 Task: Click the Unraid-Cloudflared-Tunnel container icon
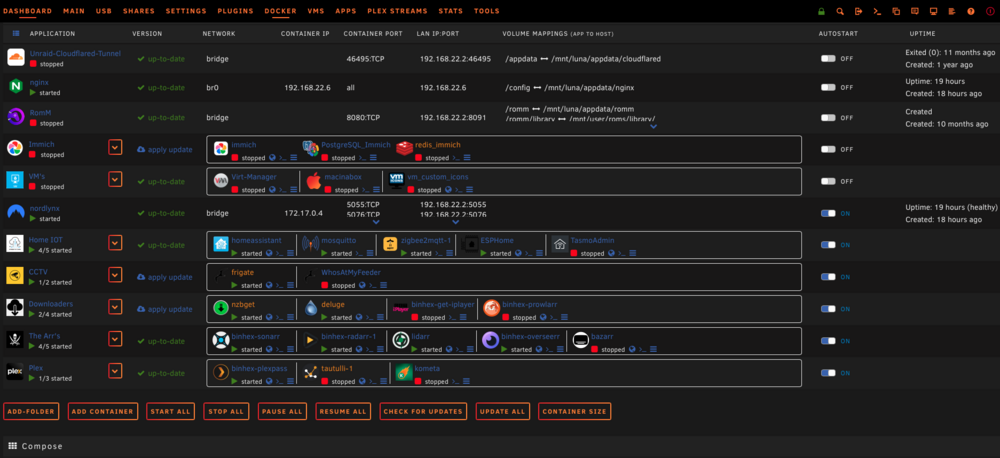click(15, 57)
